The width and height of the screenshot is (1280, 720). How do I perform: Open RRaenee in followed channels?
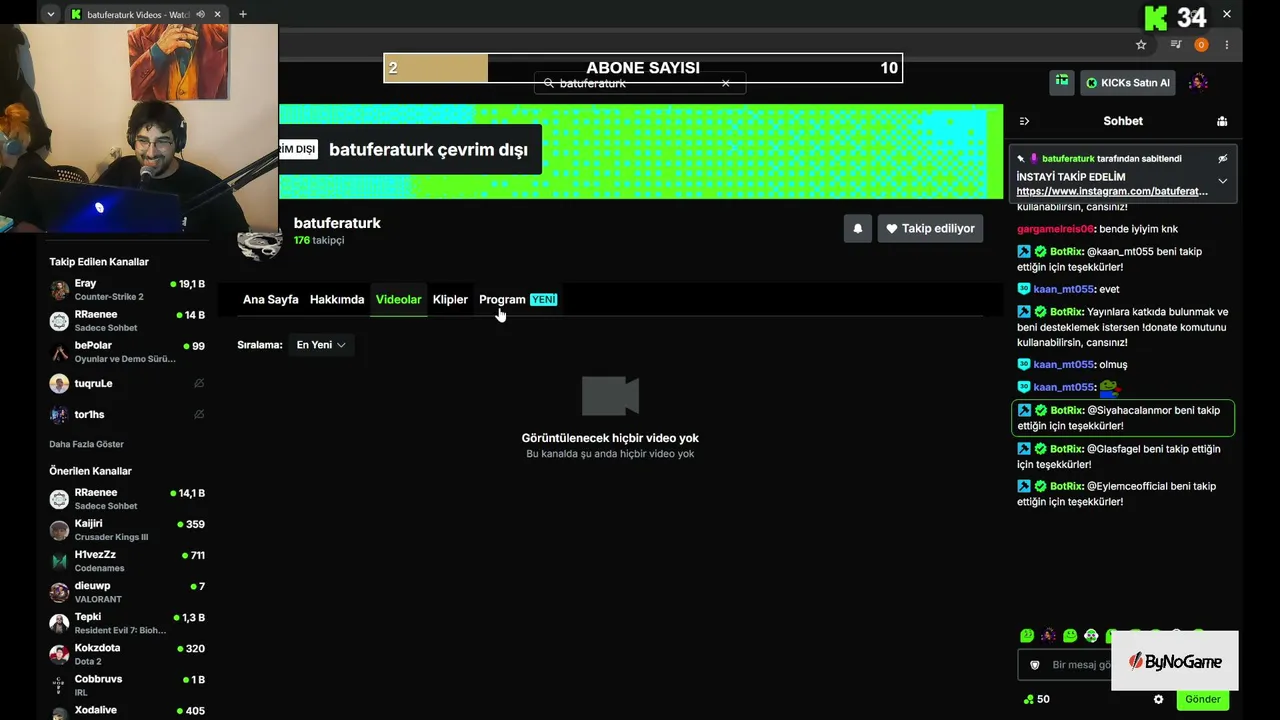pyautogui.click(x=127, y=321)
